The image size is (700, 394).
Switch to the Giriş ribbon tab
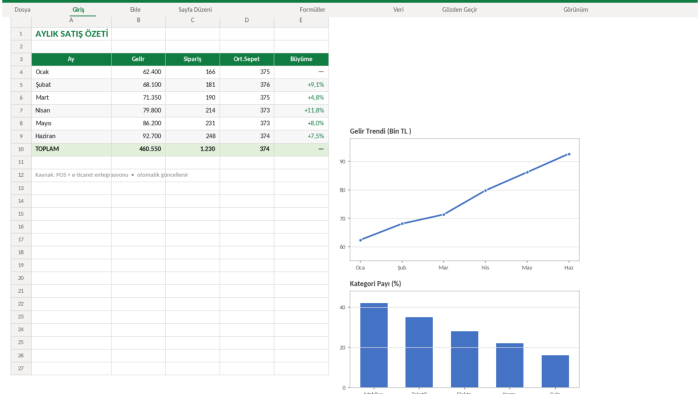click(x=78, y=9)
